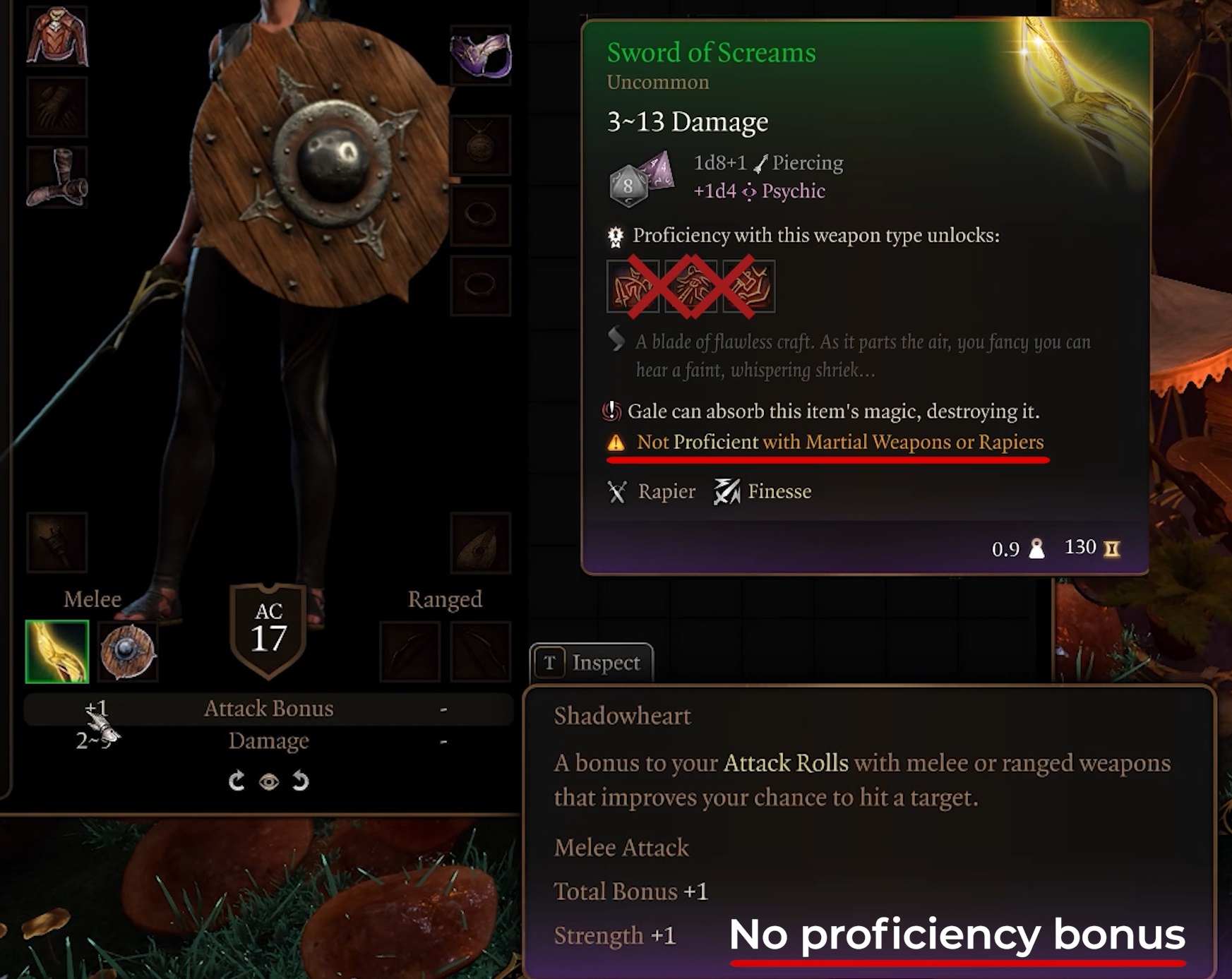Select the Sword of Screams melee slot

57,651
